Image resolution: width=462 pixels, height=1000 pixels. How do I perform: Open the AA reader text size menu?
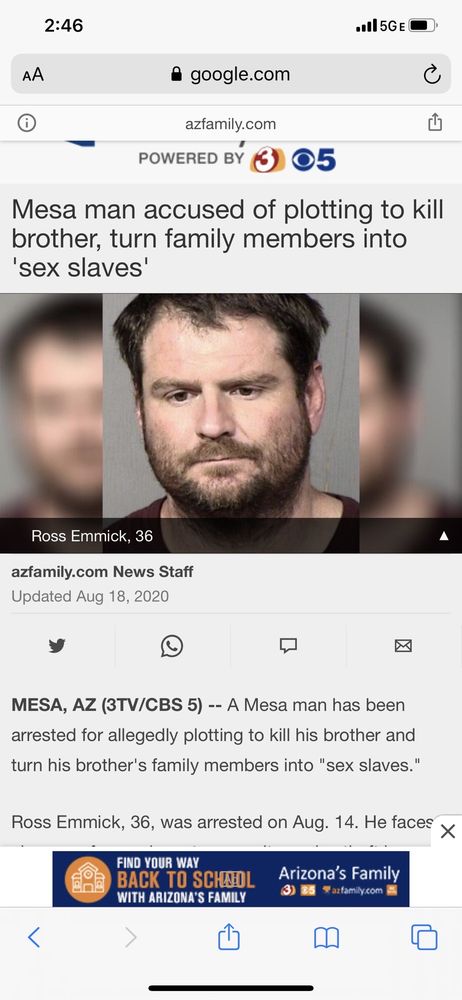[33, 75]
